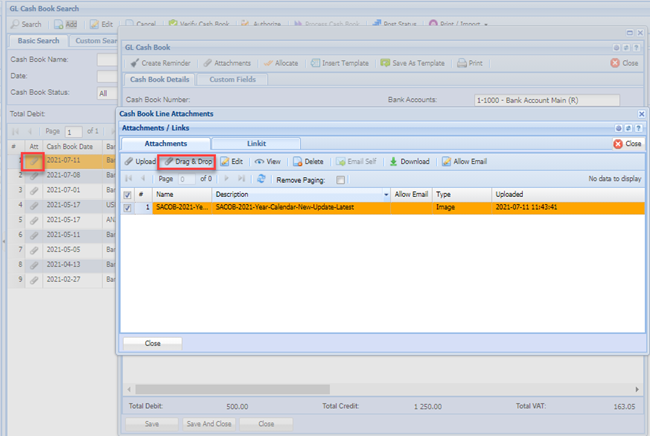
Task: Switch to the Linkit tab
Action: 256,144
